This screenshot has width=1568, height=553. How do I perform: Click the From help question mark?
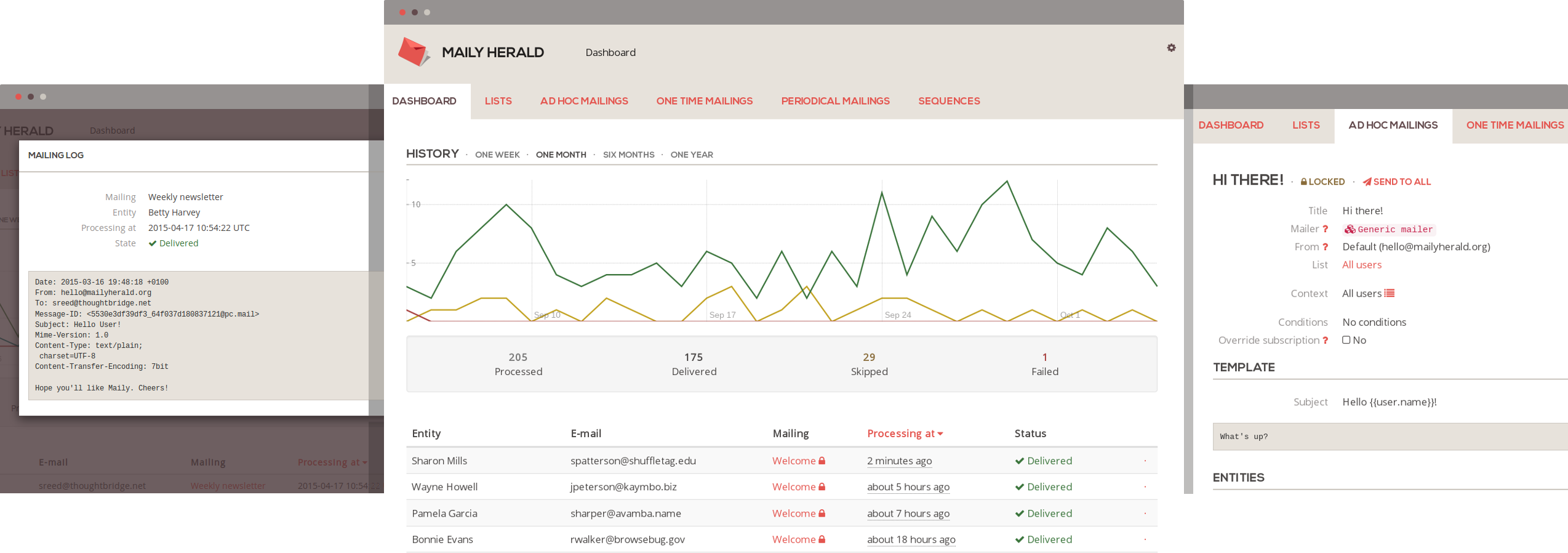(1325, 247)
